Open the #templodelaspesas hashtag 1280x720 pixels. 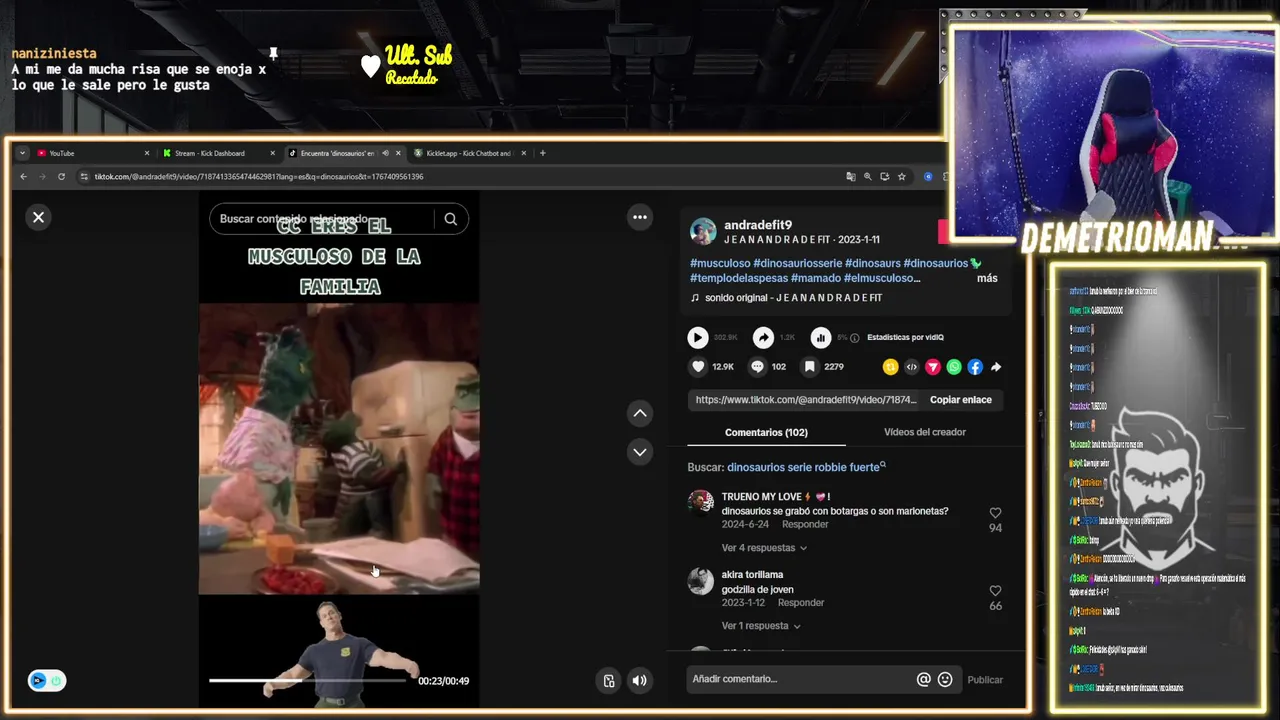(739, 278)
